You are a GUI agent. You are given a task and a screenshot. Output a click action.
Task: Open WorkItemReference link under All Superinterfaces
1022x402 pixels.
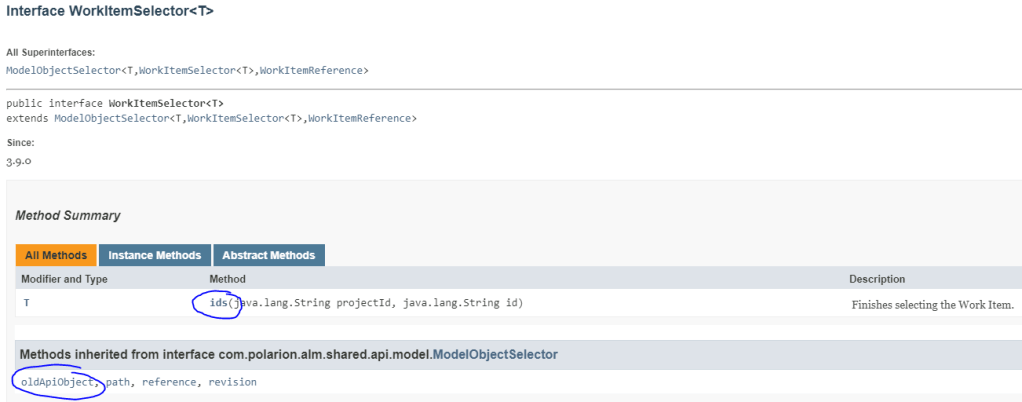tap(314, 70)
